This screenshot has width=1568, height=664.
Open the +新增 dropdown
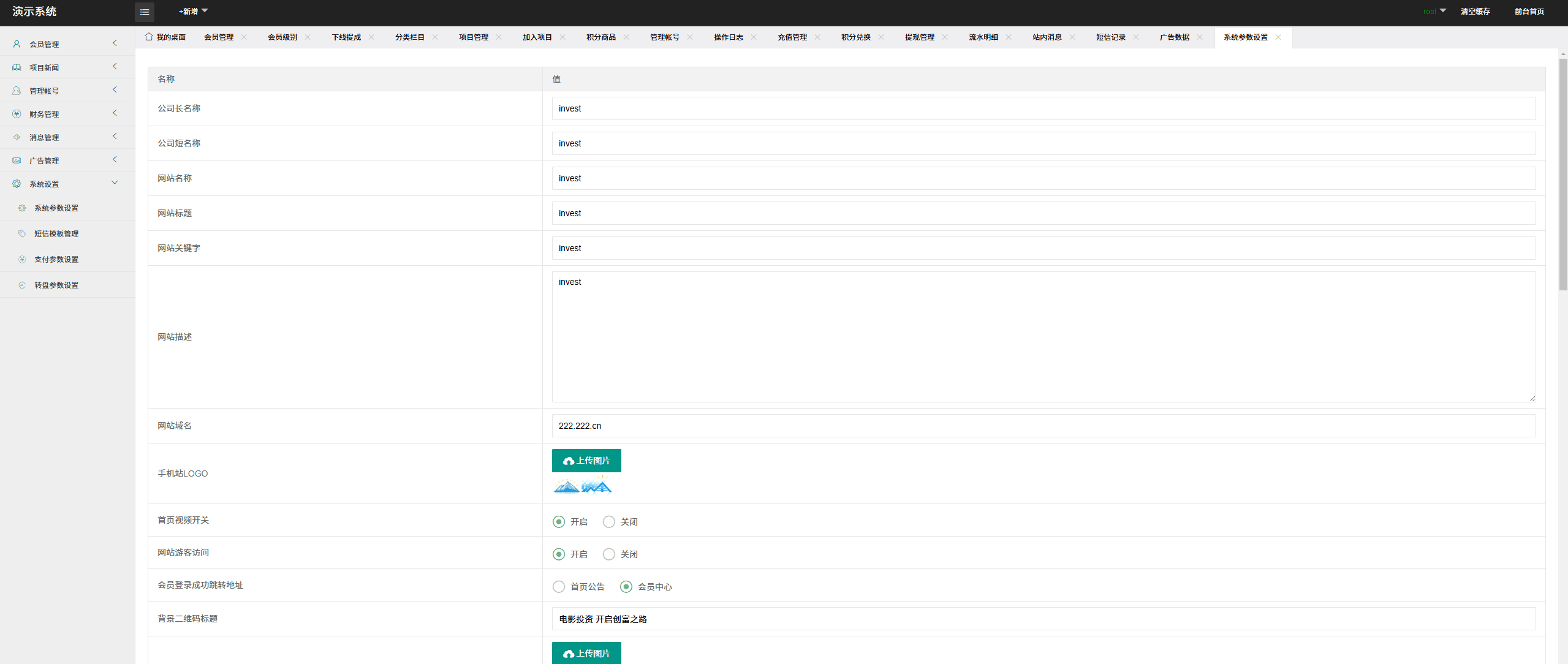[193, 12]
